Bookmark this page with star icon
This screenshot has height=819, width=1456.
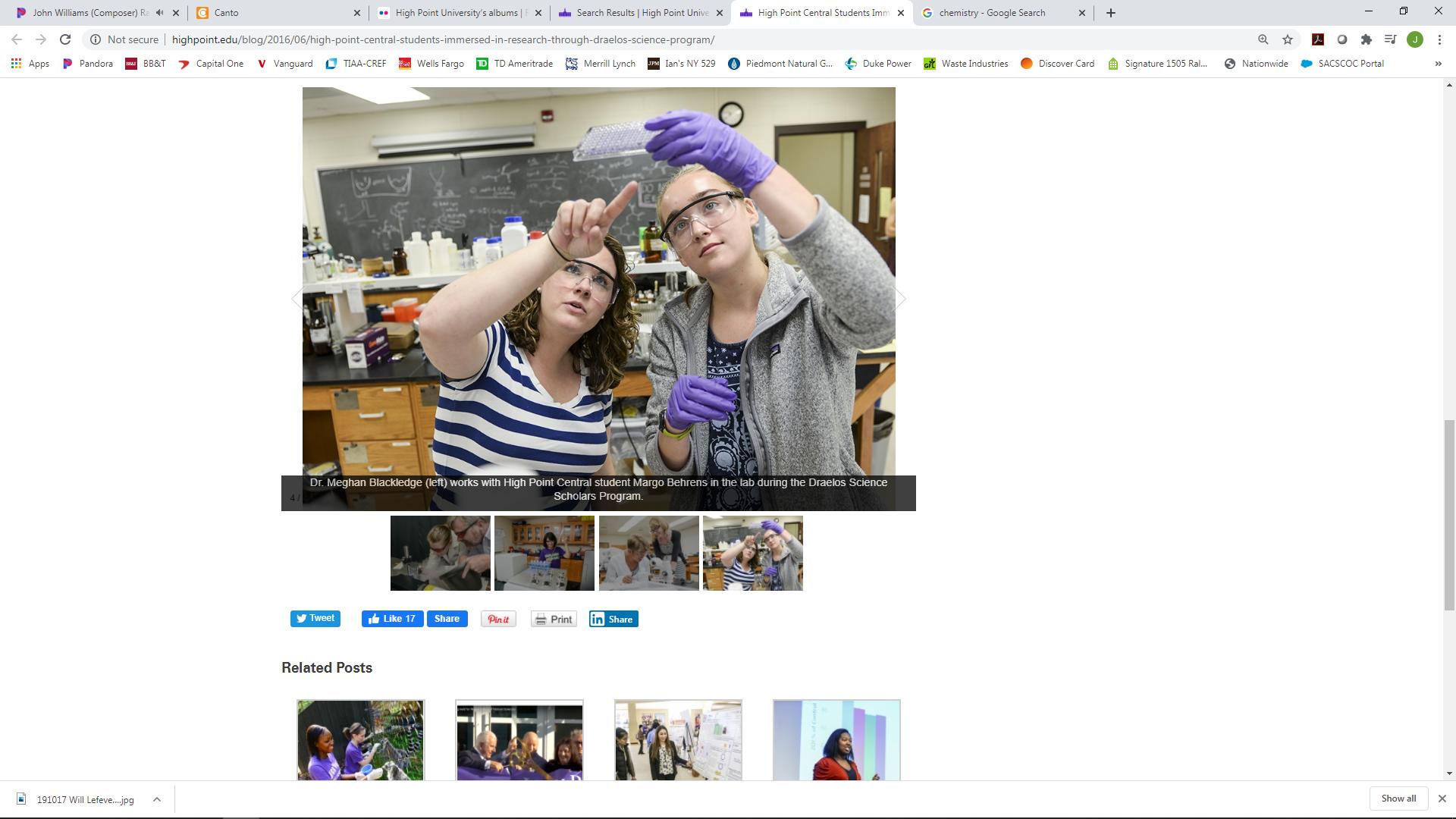tap(1287, 39)
